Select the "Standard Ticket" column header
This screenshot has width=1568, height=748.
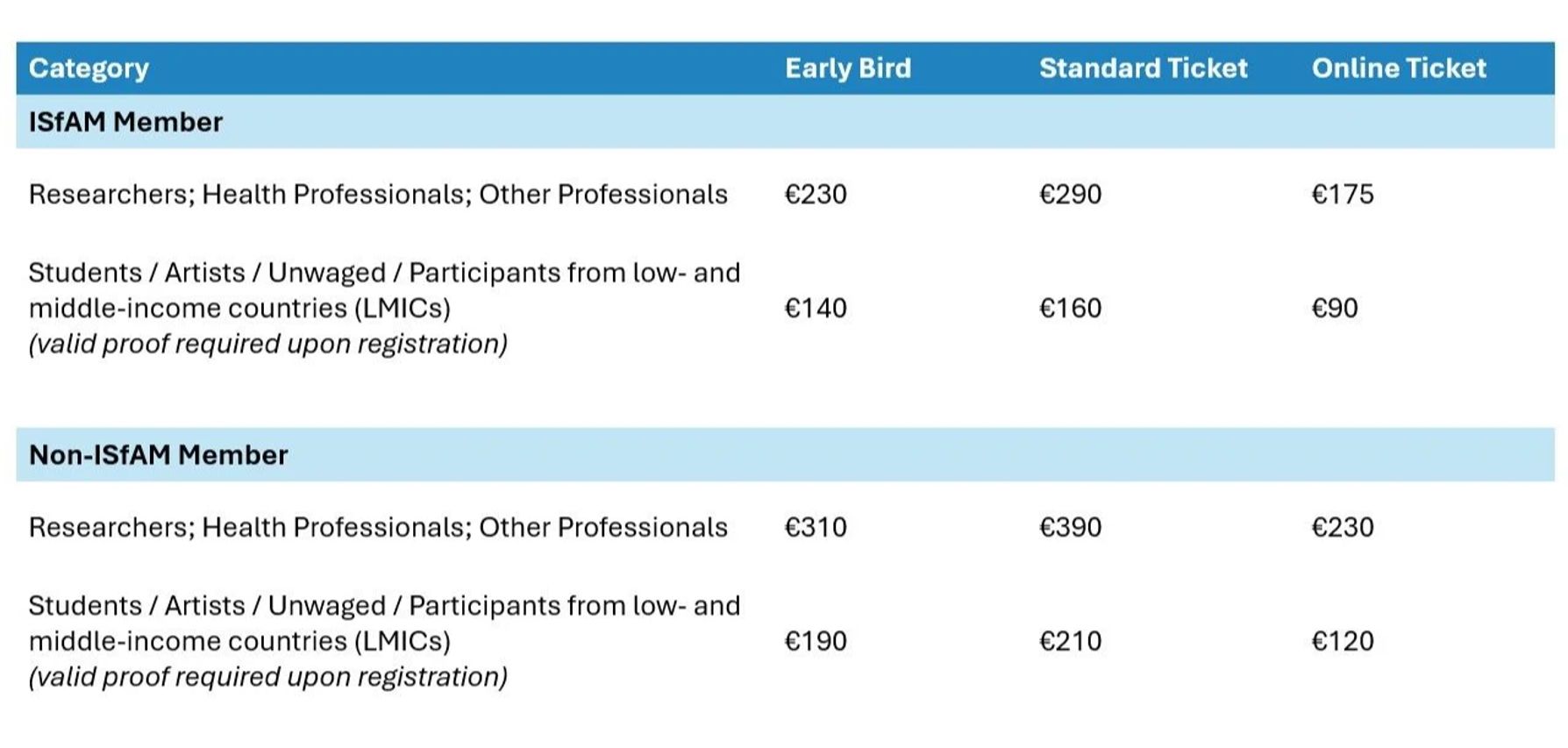coord(1143,68)
